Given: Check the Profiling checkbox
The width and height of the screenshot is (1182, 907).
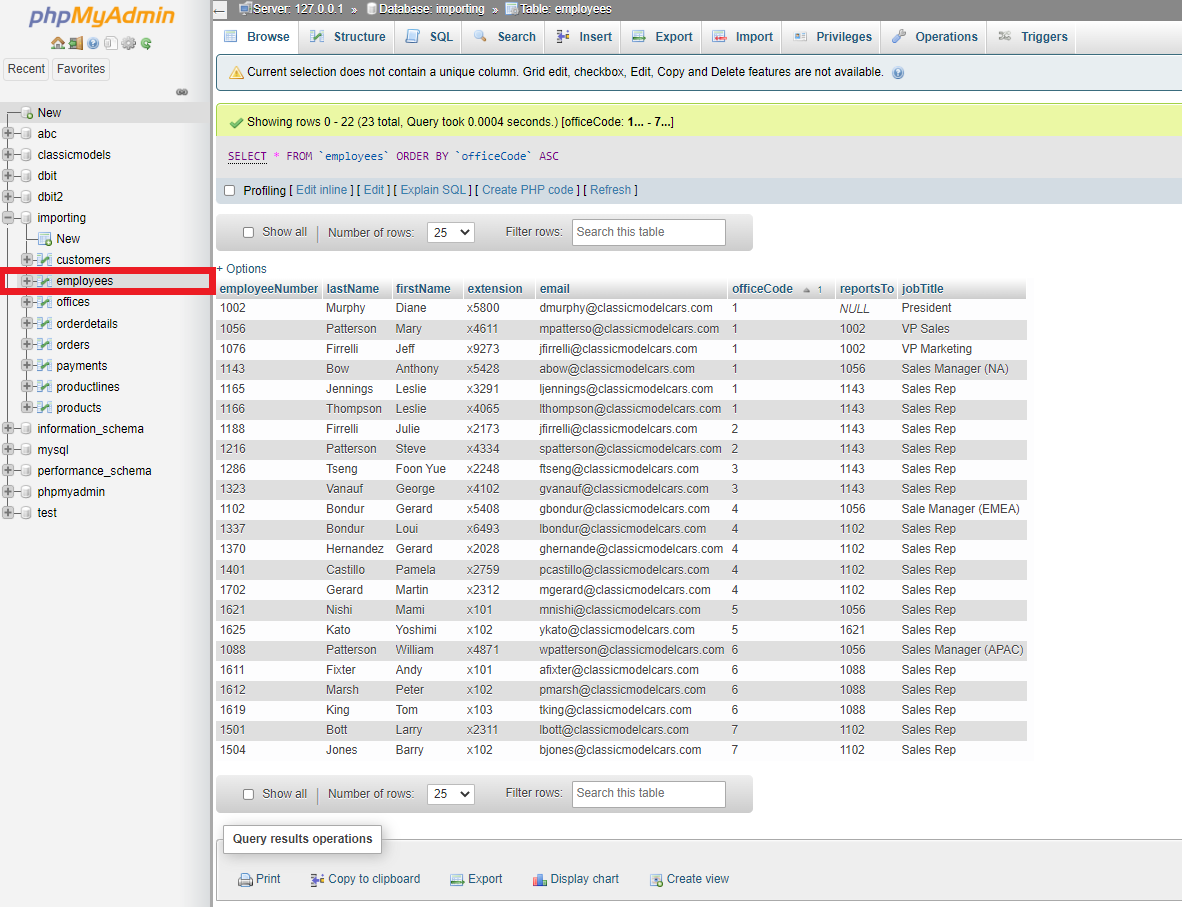Looking at the screenshot, I should [229, 190].
